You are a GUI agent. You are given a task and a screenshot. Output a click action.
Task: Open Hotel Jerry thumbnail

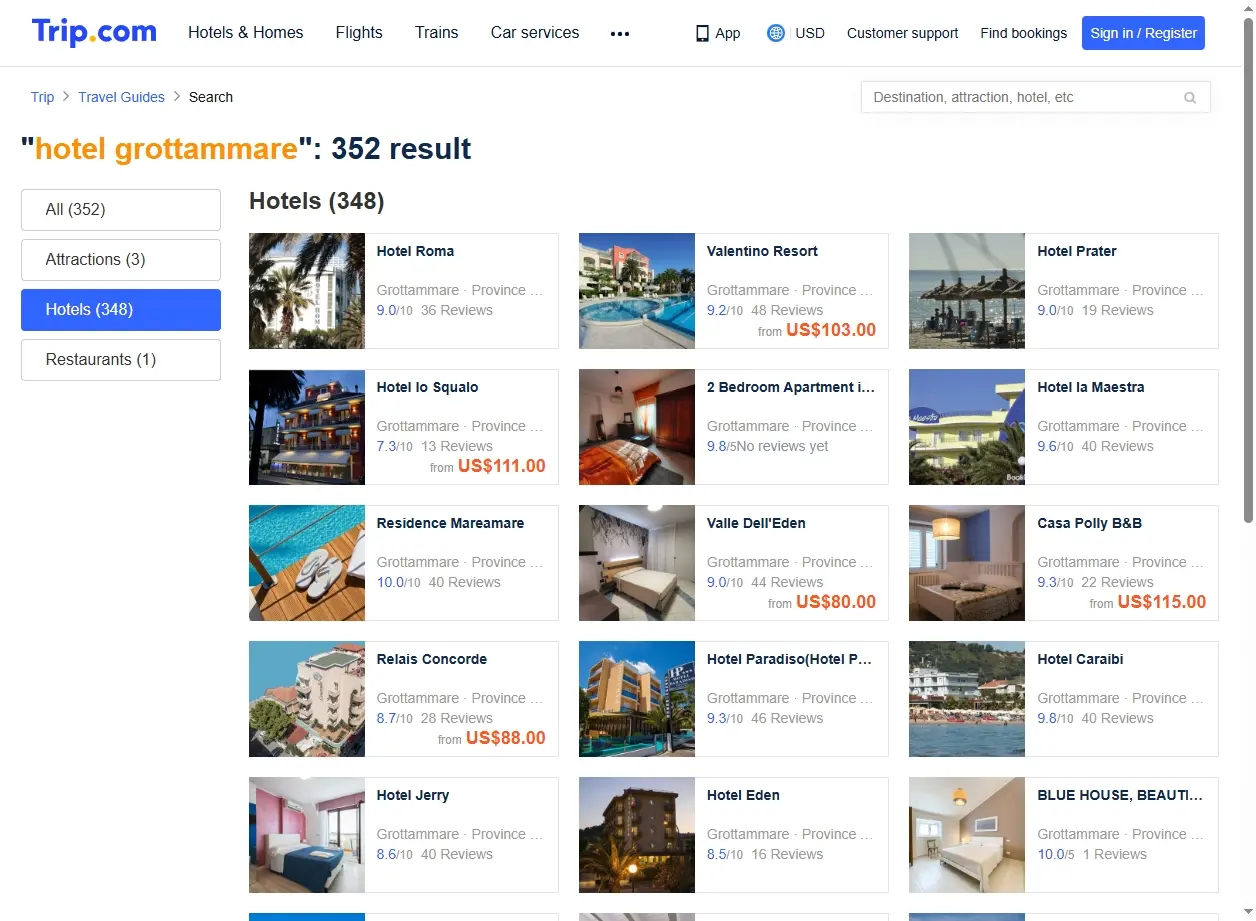[x=307, y=835]
